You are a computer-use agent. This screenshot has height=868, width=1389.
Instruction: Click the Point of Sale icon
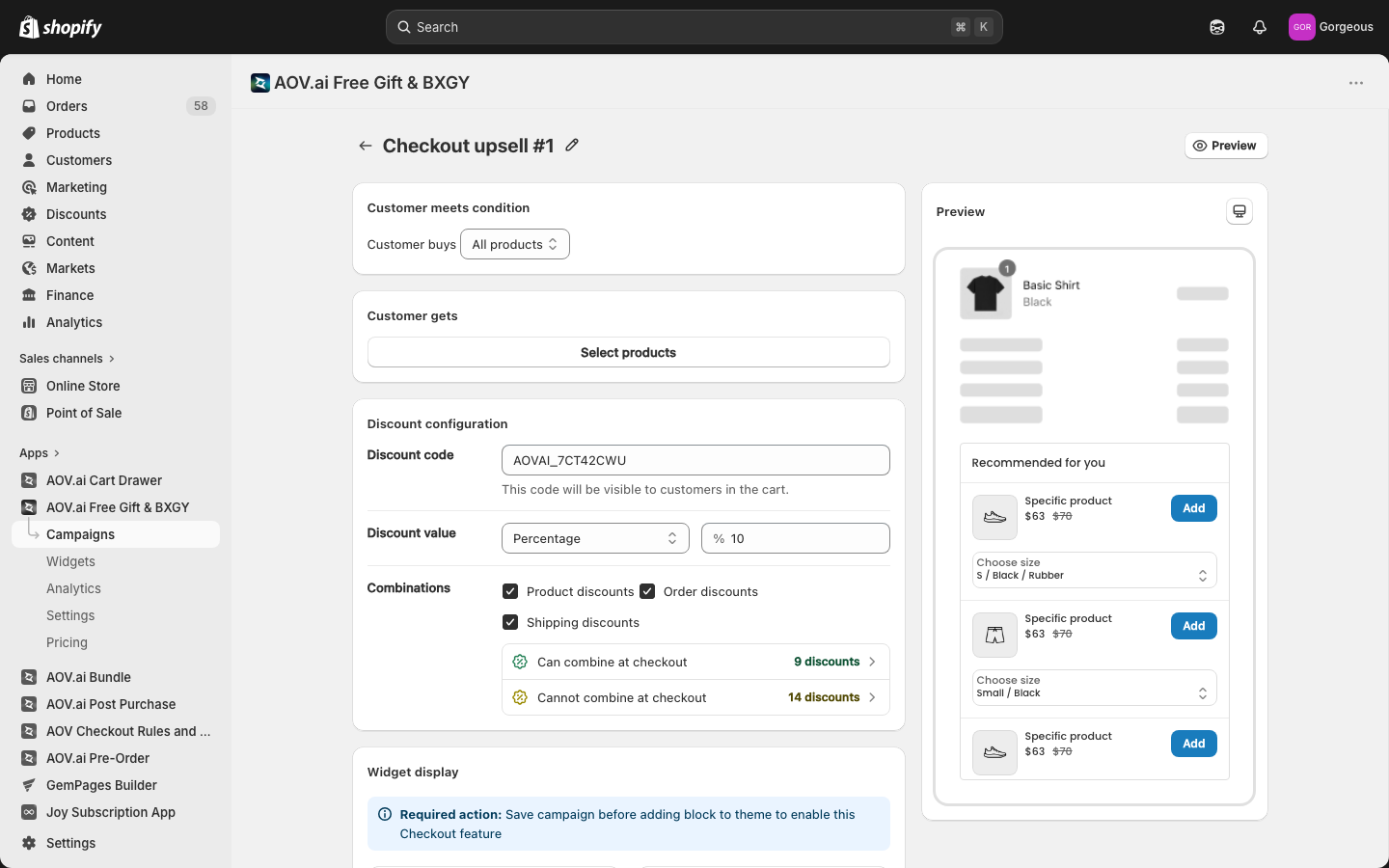click(29, 413)
